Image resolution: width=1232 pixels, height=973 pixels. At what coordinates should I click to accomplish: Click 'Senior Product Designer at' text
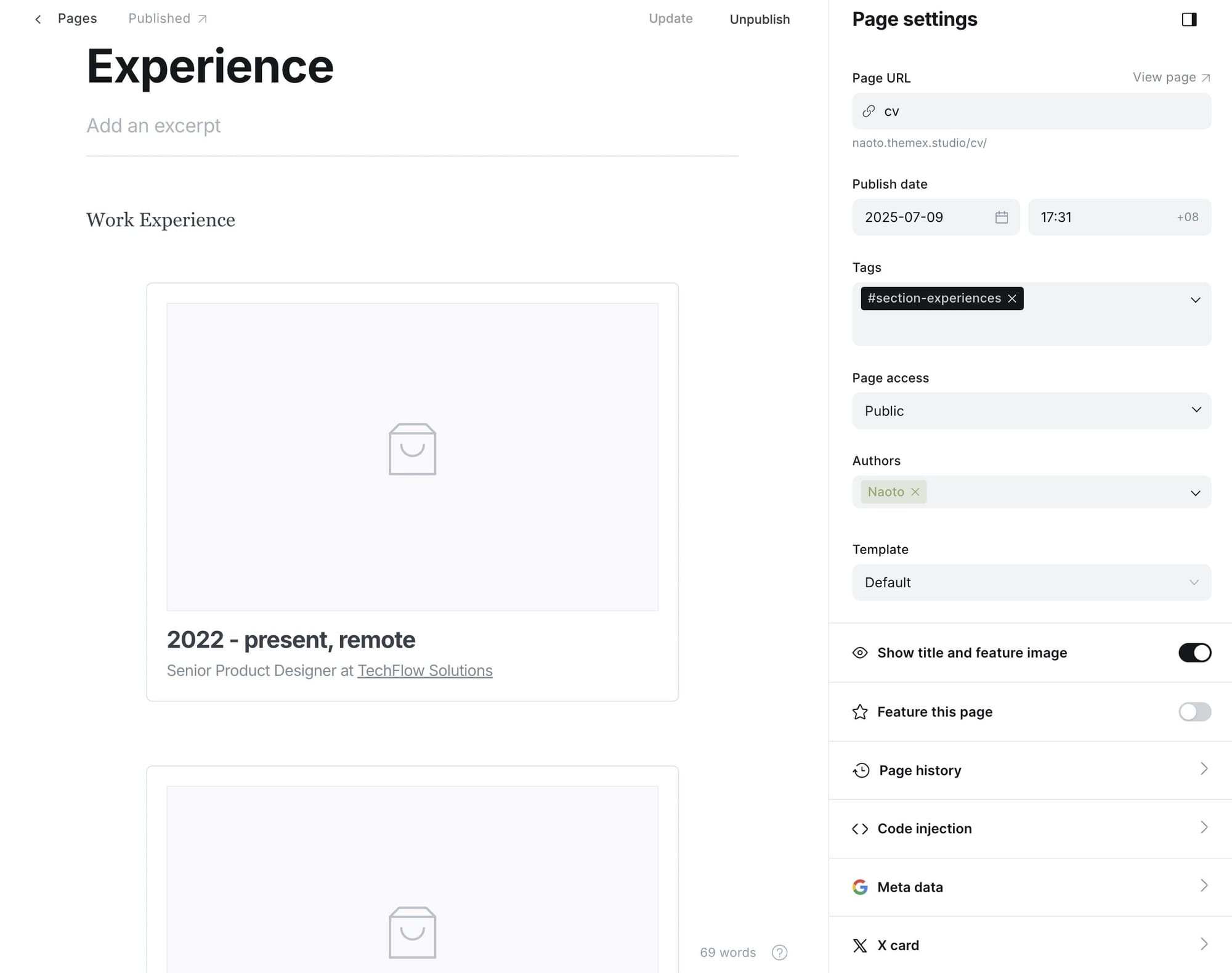(x=260, y=670)
